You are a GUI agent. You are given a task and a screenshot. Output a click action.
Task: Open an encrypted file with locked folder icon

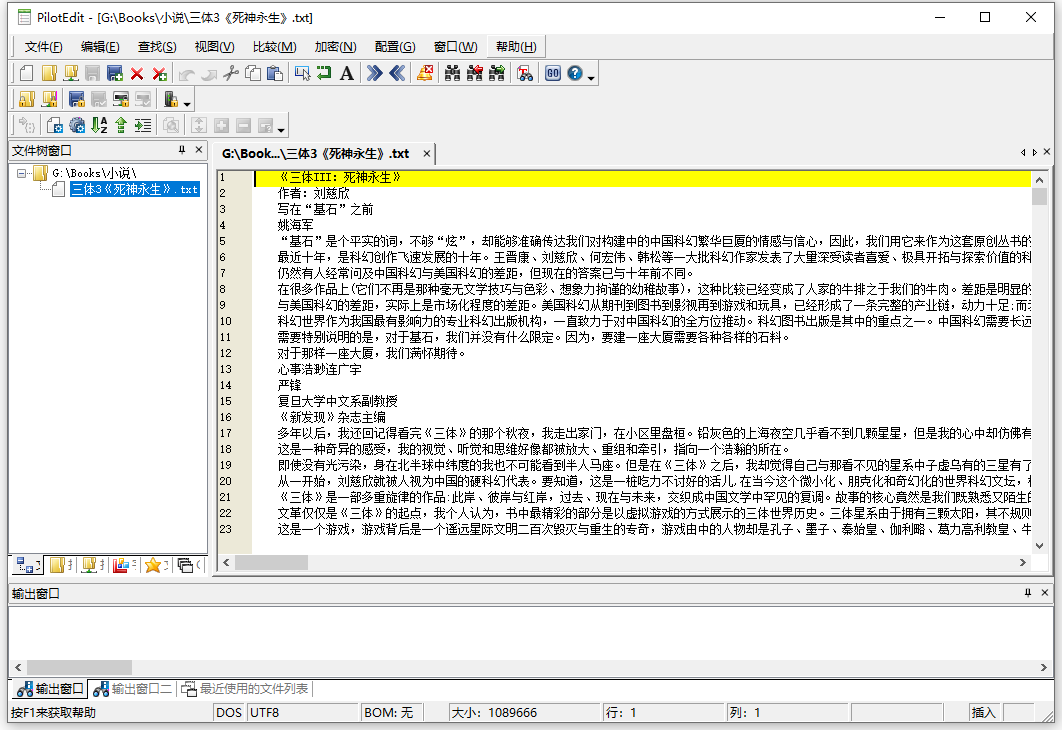coord(26,100)
